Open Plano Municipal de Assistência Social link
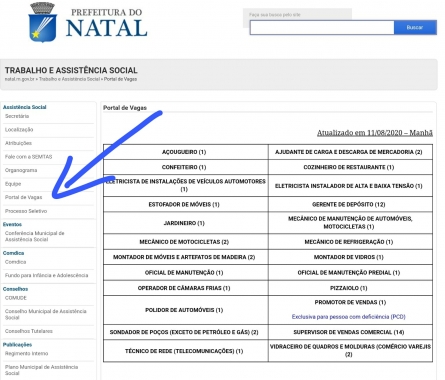Image resolution: width=445 pixels, height=380 pixels. coord(41,370)
